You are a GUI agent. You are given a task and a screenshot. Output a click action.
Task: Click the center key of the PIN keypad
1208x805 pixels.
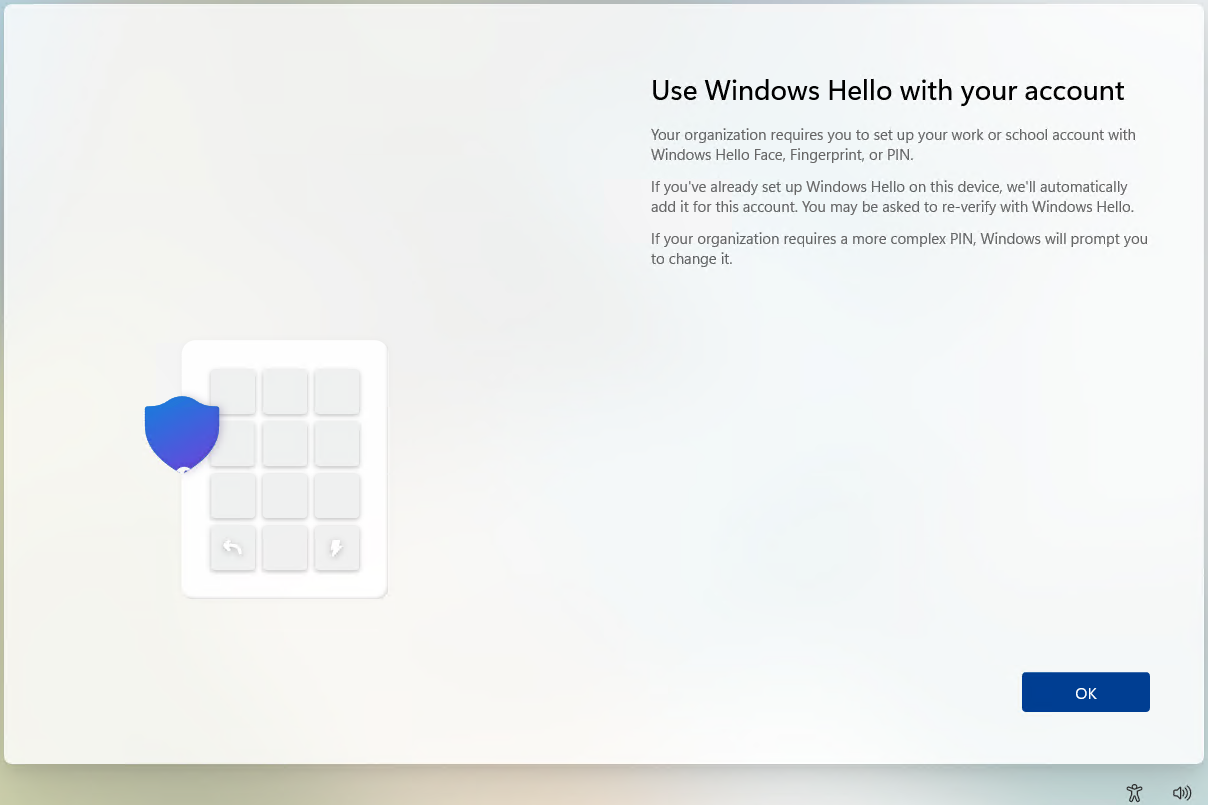point(285,444)
